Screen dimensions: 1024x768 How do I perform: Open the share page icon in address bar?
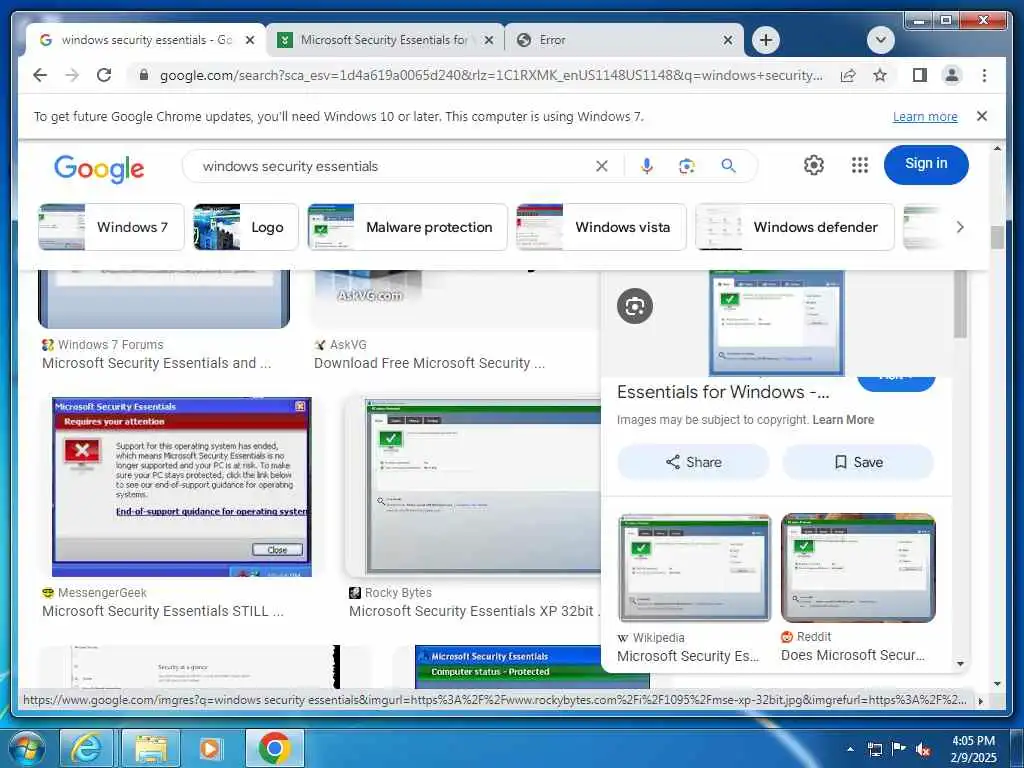point(848,75)
